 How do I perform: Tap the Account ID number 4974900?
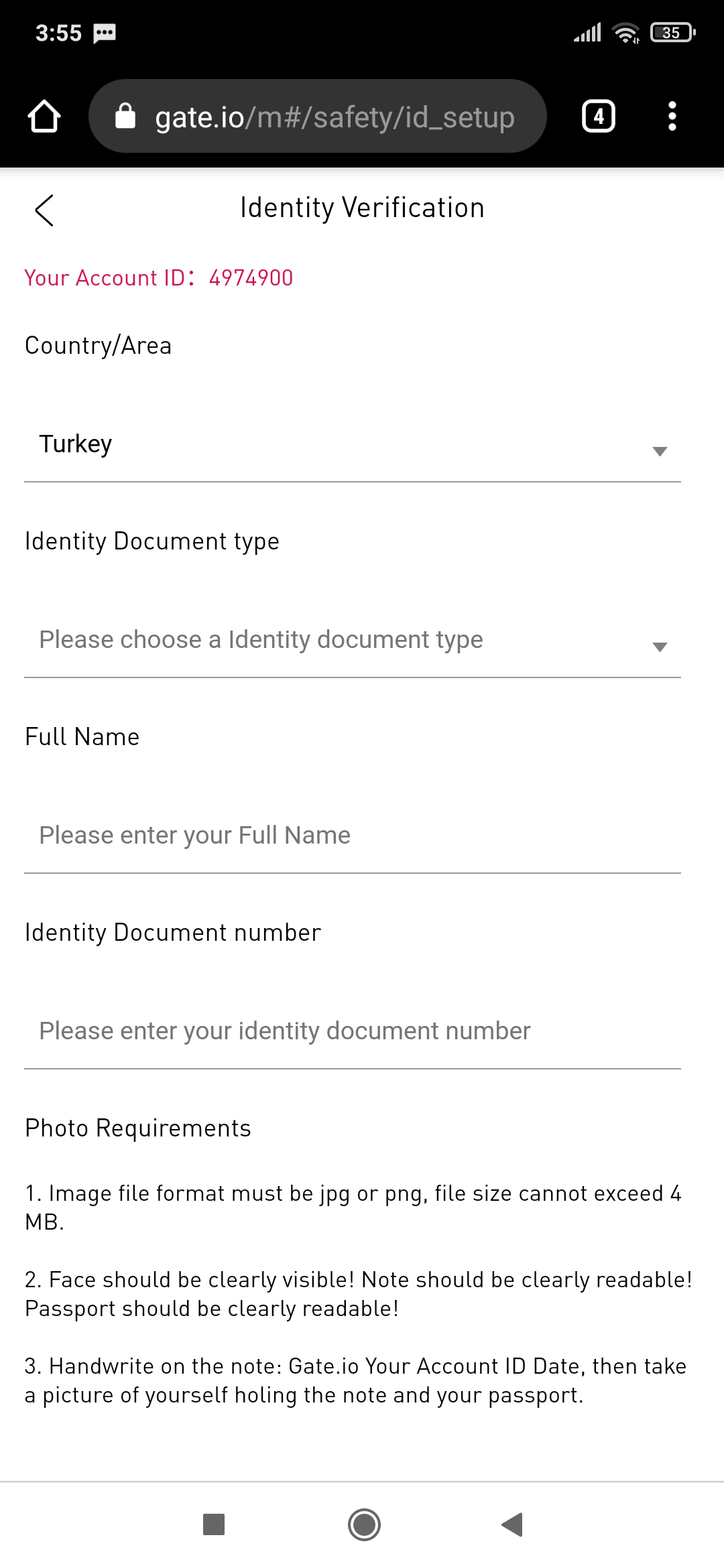(x=251, y=278)
